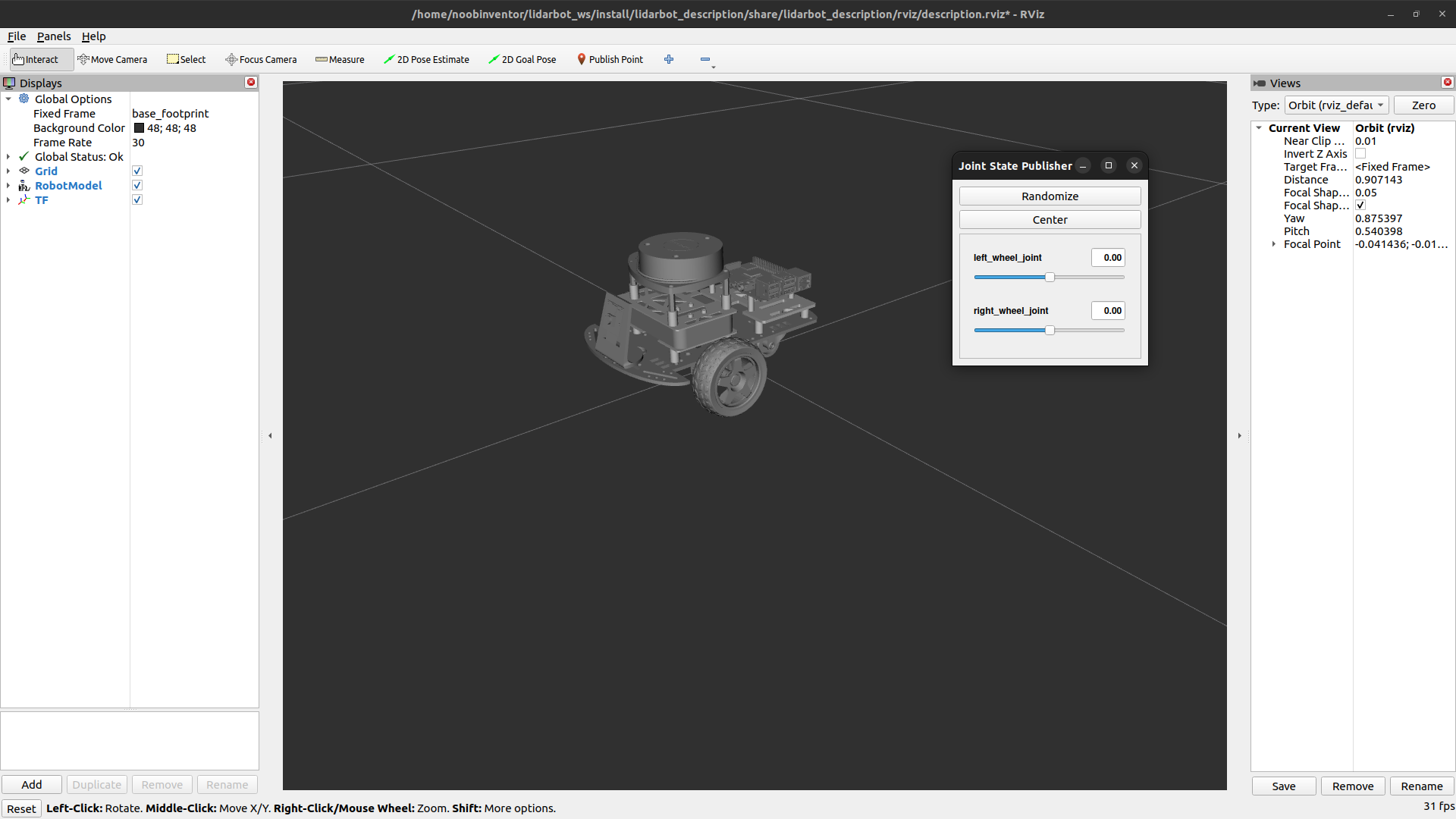Toggle the Invert Z Axis checkbox
Image resolution: width=1456 pixels, height=819 pixels.
tap(1360, 154)
